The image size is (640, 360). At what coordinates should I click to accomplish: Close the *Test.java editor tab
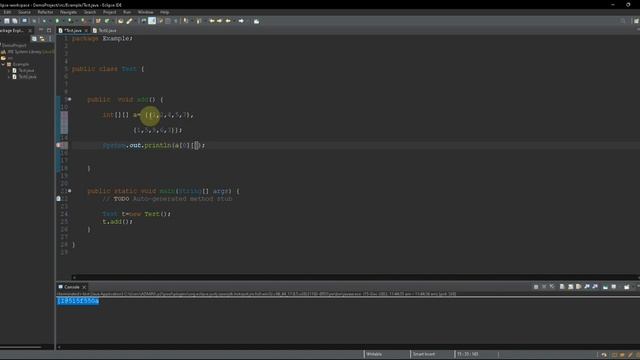86,31
